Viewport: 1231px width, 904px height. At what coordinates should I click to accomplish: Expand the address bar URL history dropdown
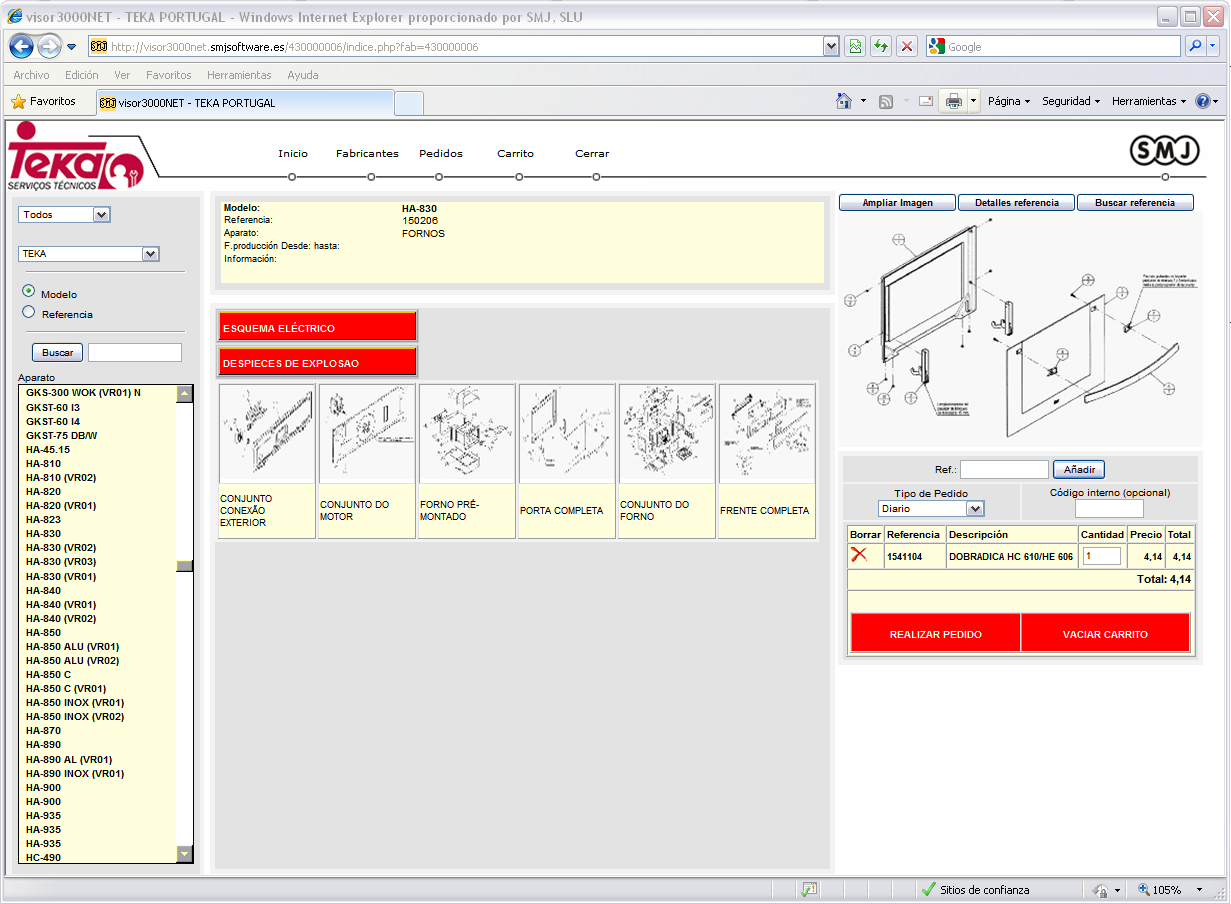[830, 46]
